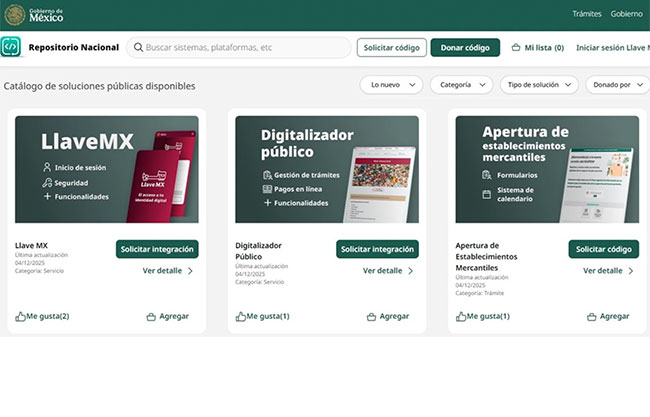
Task: Add Digitalizador Público via Agregar basket icon
Action: point(372,316)
